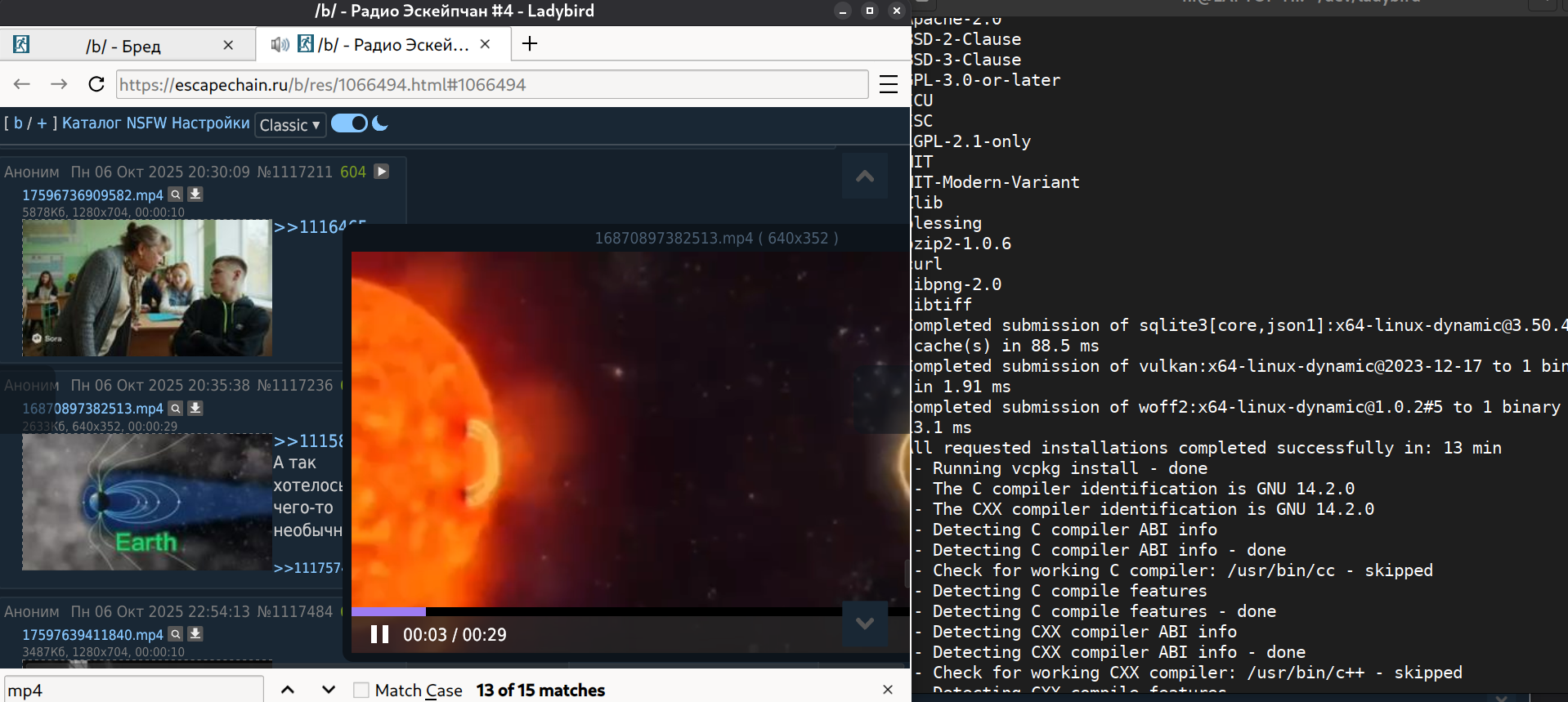
Task: Click the browser forward arrow
Action: pos(59,84)
